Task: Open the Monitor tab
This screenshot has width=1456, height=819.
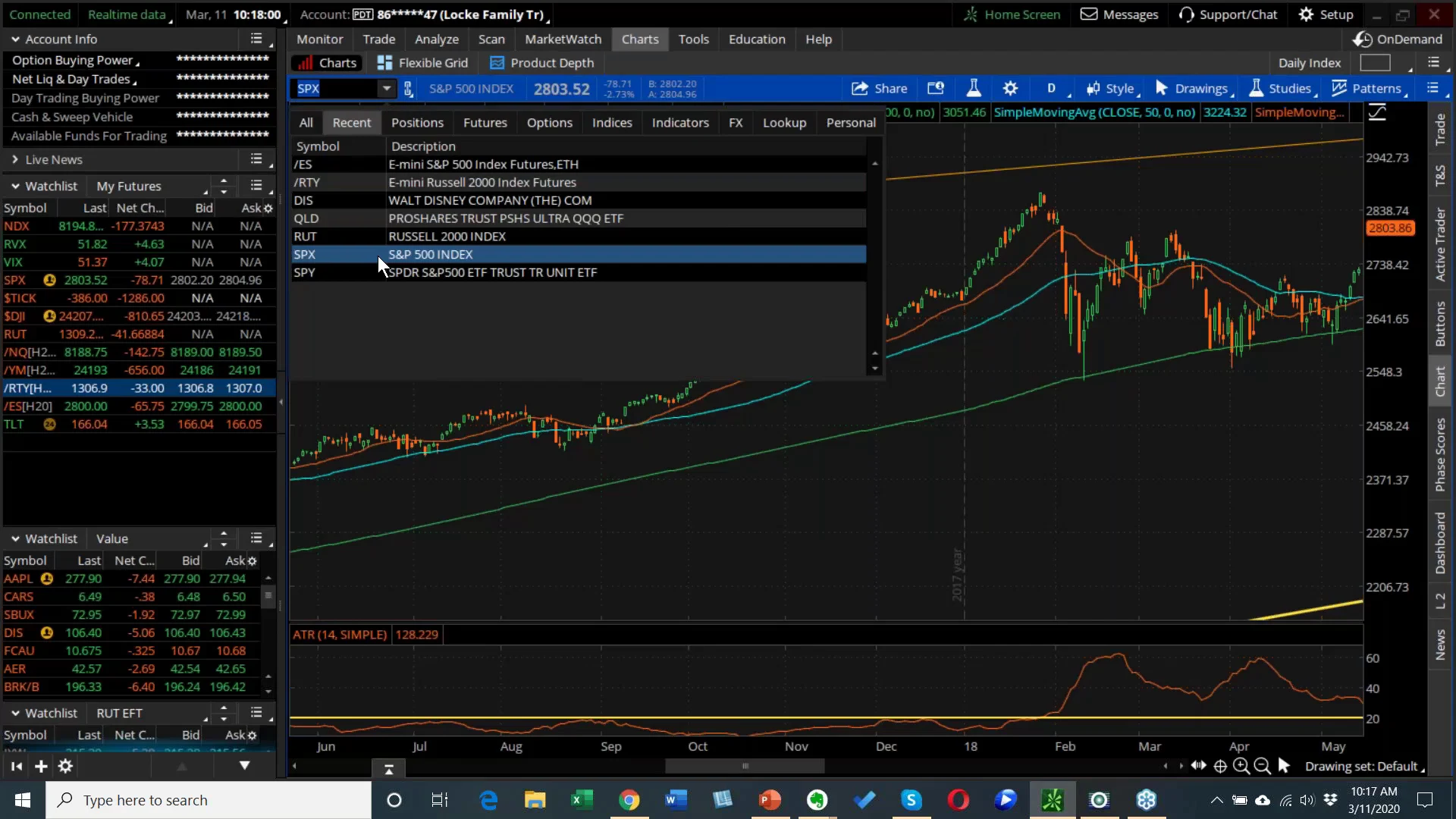Action: 319,39
